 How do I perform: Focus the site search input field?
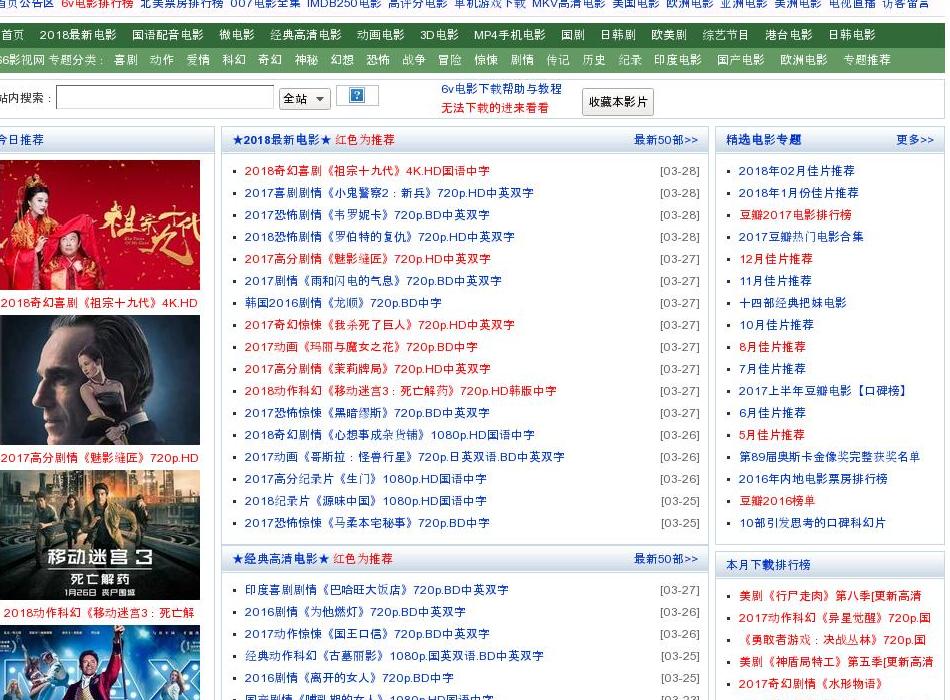point(165,98)
